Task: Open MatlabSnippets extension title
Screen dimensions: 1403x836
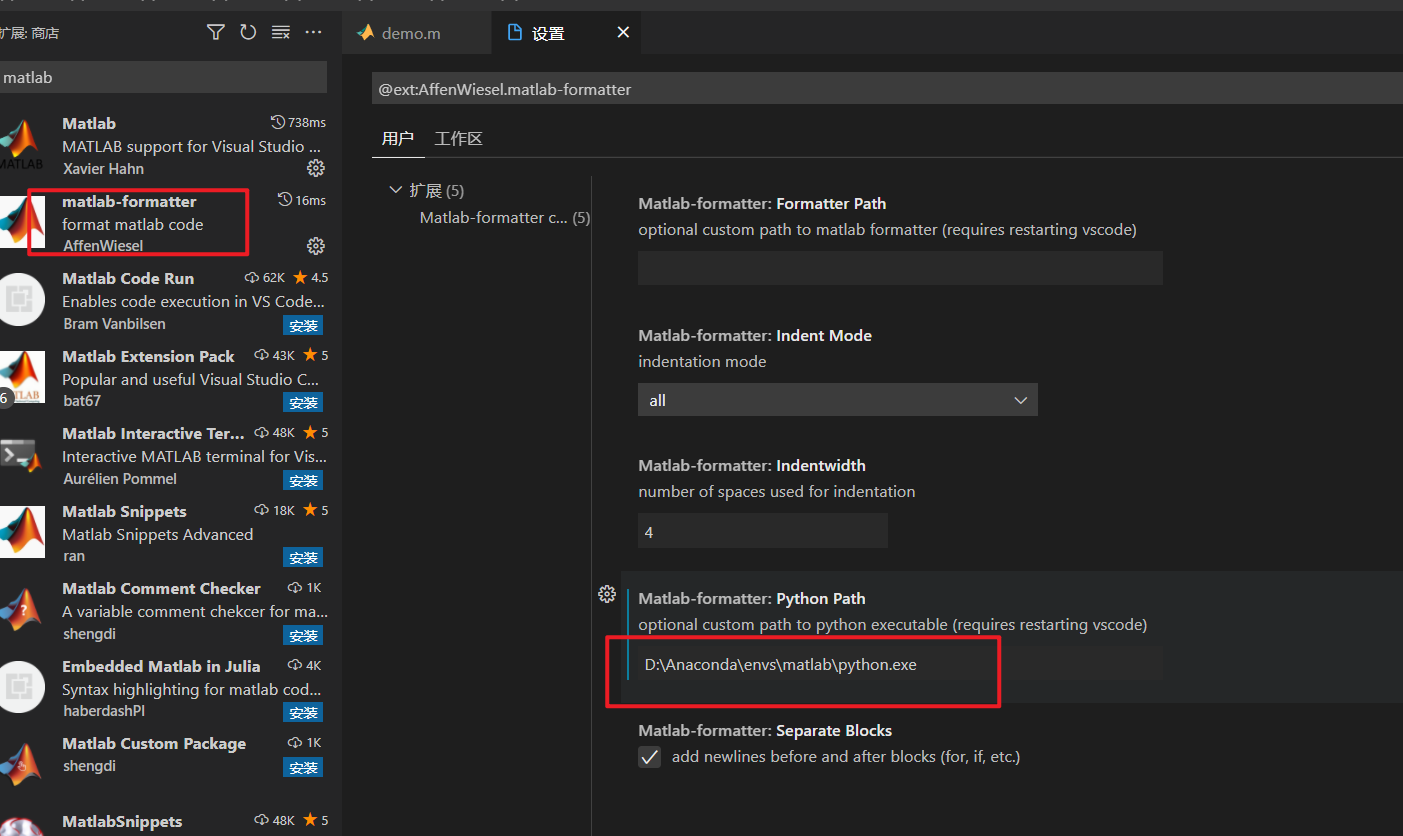Action: [x=122, y=821]
